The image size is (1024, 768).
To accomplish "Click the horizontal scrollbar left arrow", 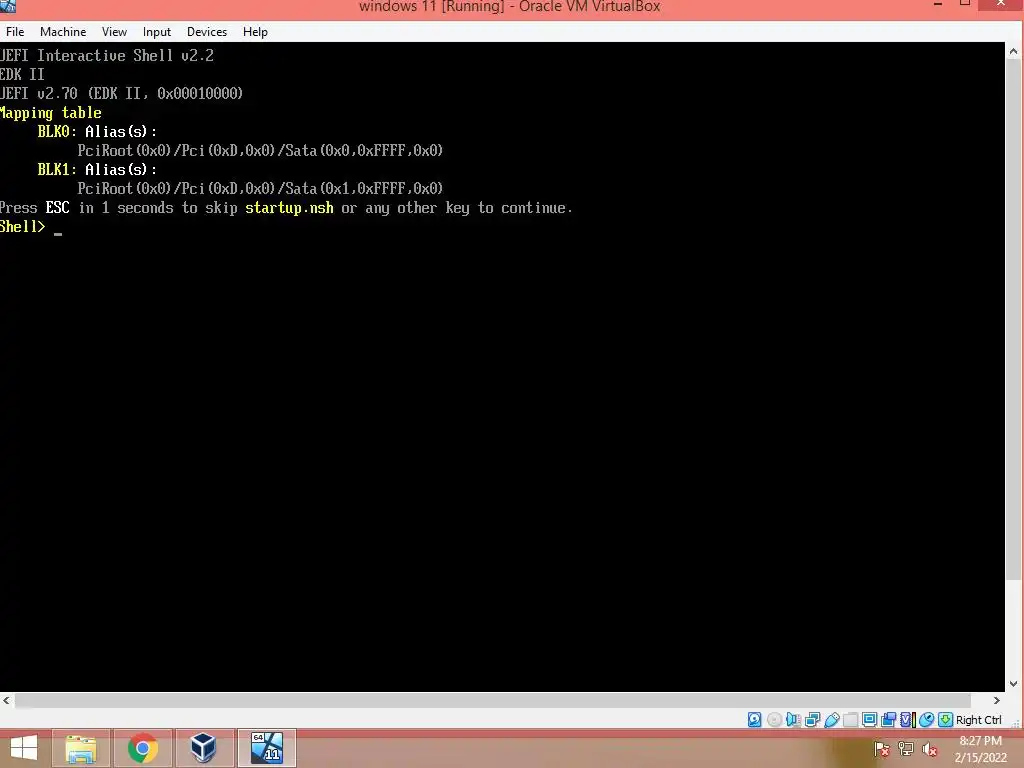I will pos(7,700).
